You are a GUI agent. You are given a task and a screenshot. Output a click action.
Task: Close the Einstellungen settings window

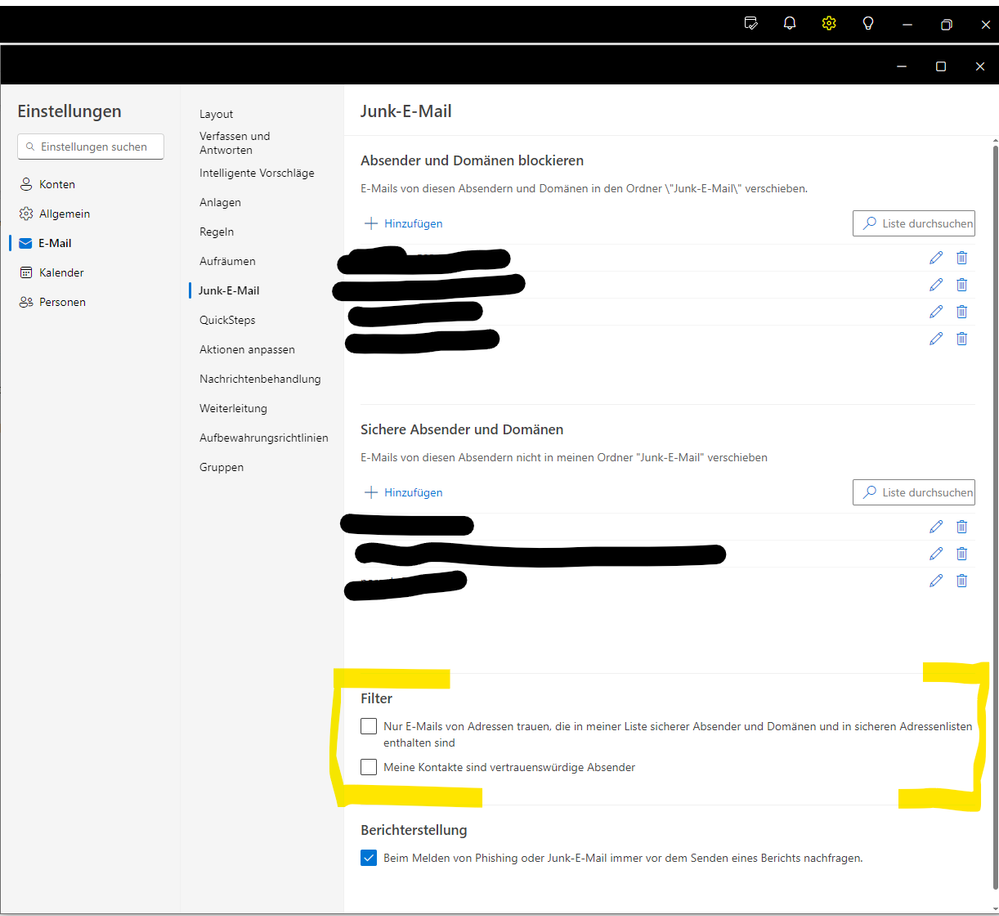980,66
